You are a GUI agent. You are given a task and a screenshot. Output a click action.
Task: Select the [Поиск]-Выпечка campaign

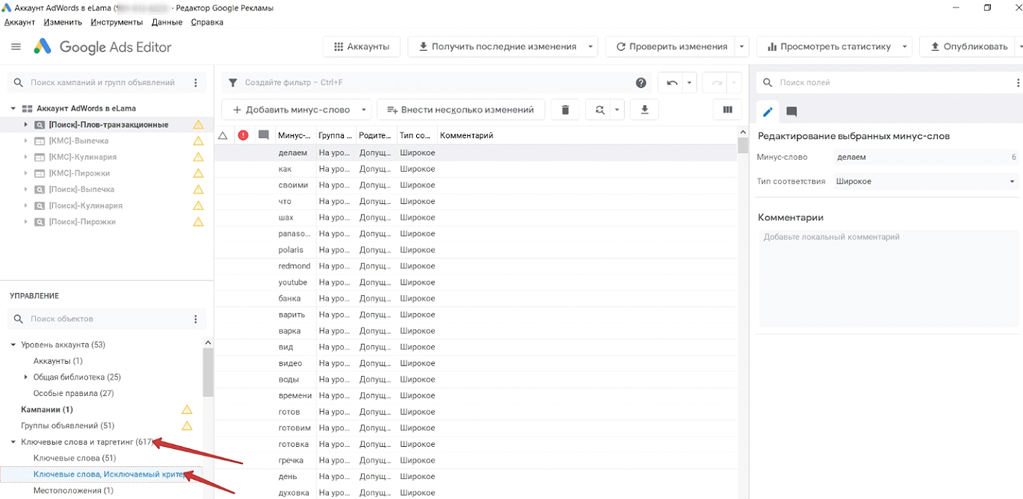tap(82, 189)
